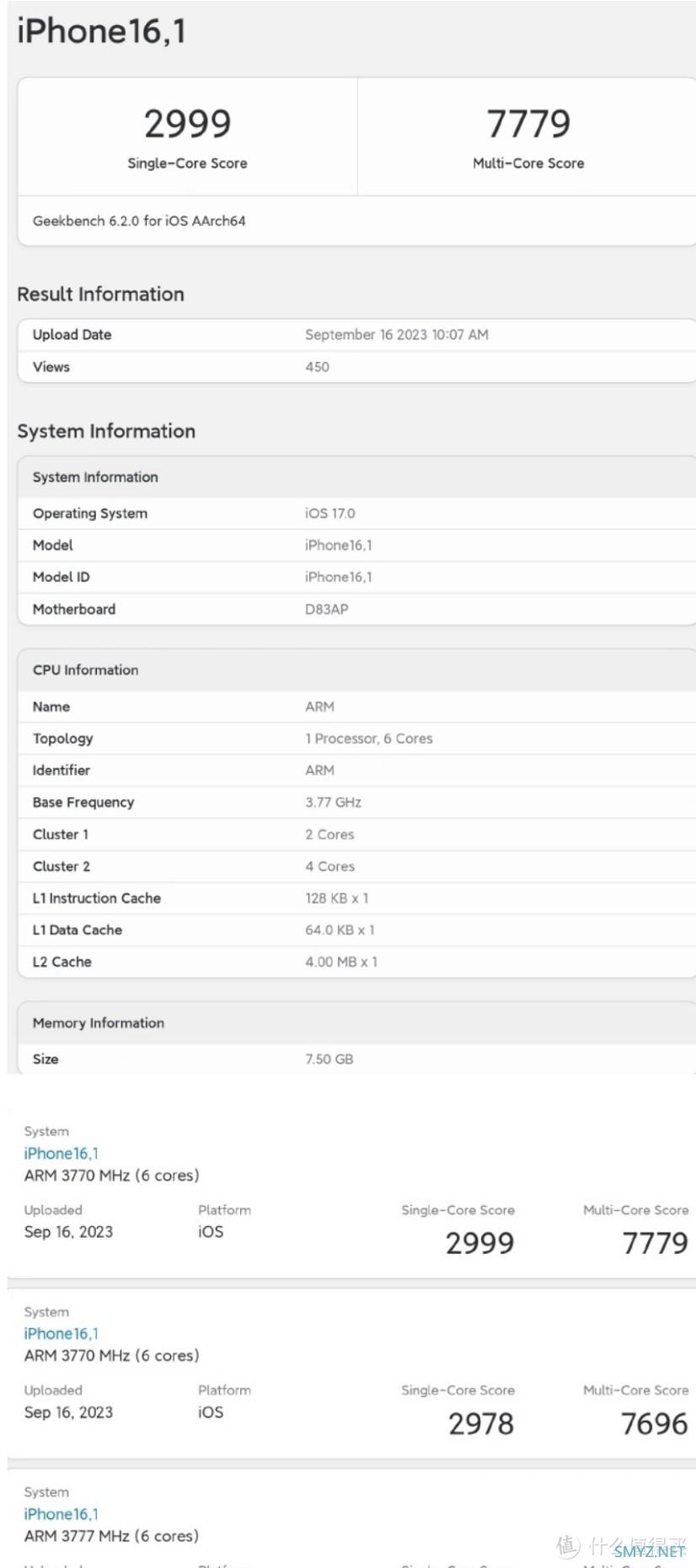Click the Base Frequency value 3.77 GHz
This screenshot has width=696, height=1568.
[x=333, y=803]
